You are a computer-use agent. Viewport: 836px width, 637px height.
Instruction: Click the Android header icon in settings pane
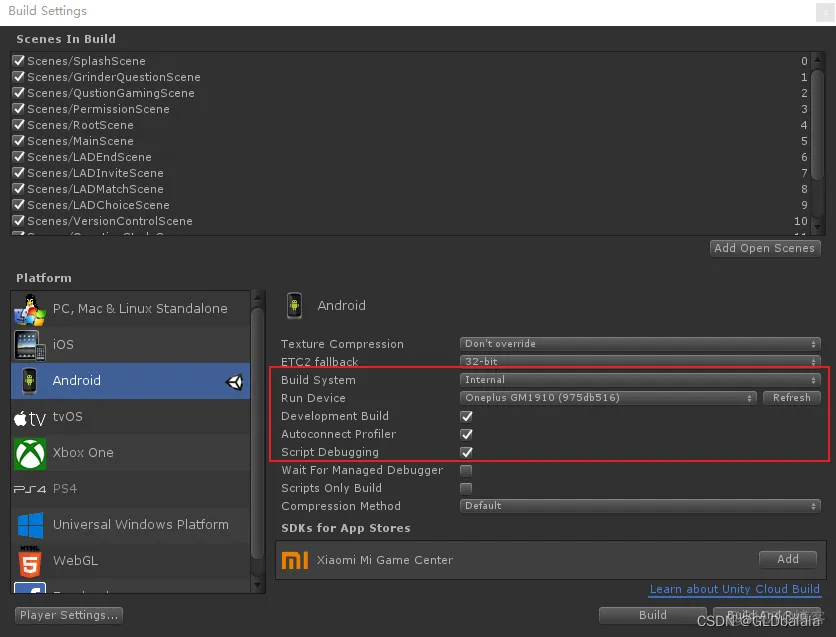[294, 305]
